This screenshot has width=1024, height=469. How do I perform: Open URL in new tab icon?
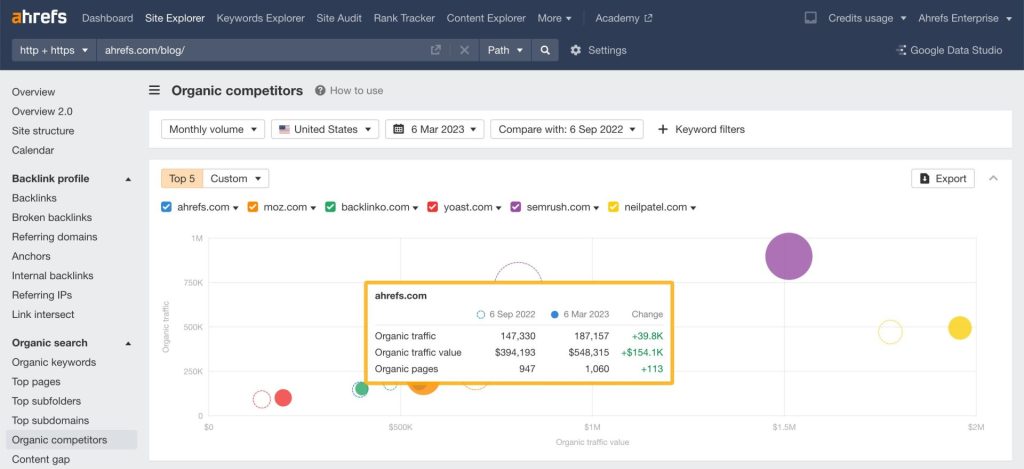[x=436, y=50]
